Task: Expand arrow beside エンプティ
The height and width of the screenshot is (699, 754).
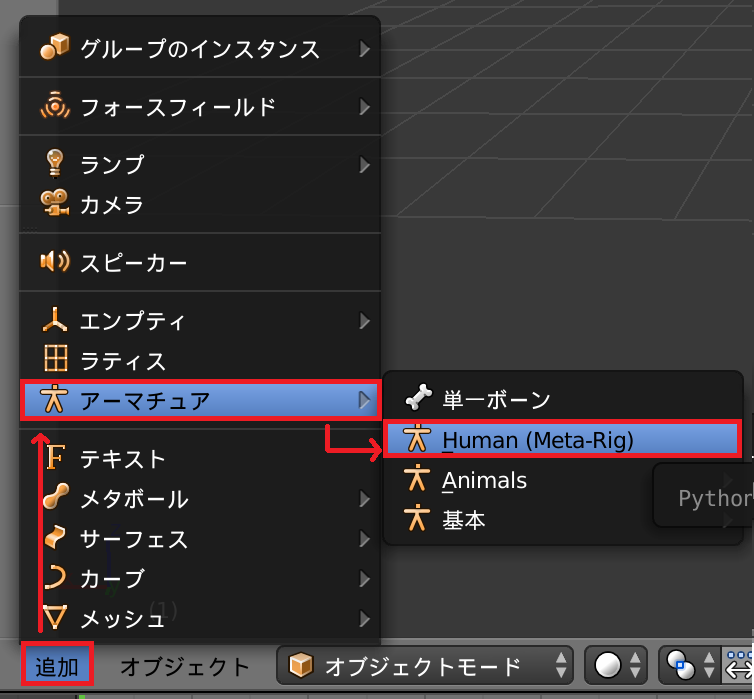Action: [x=365, y=321]
